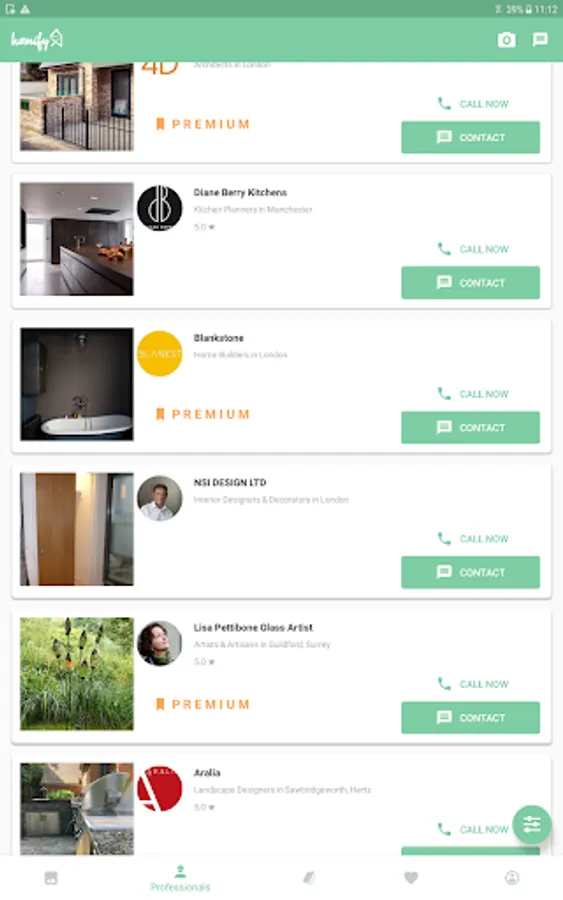Screen dimensions: 563x900
Task: Open the Blankstone bathroom photo thumbnail
Action: pos(77,384)
